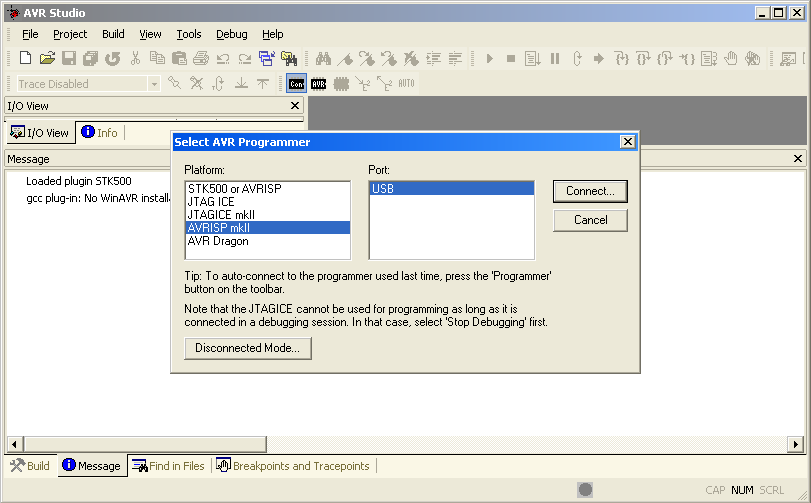Click the Disconnected Mode... button

coord(248,348)
